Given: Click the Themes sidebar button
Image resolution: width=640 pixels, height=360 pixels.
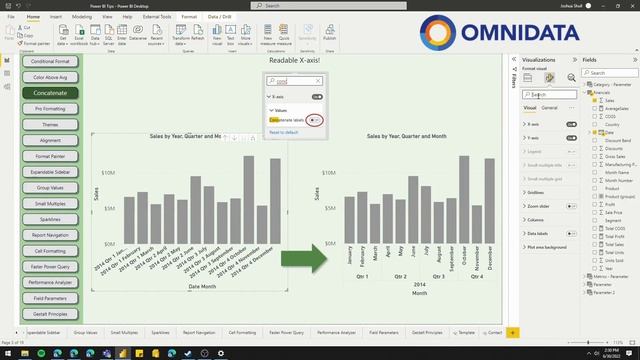Looking at the screenshot, I should point(50,124).
